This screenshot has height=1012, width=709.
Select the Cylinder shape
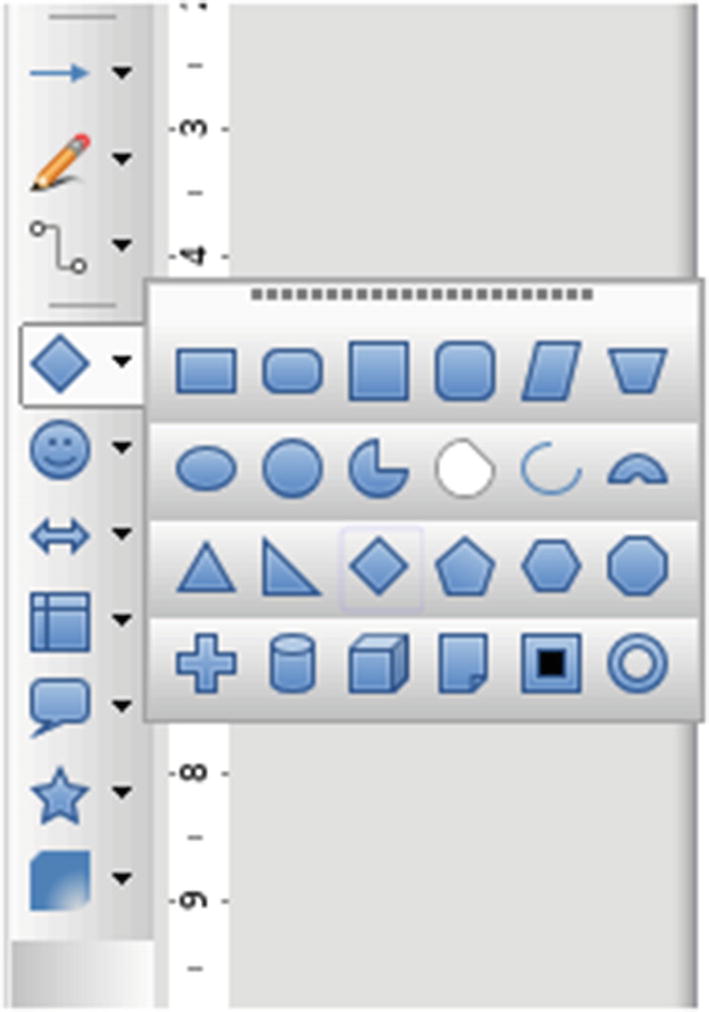[x=292, y=663]
